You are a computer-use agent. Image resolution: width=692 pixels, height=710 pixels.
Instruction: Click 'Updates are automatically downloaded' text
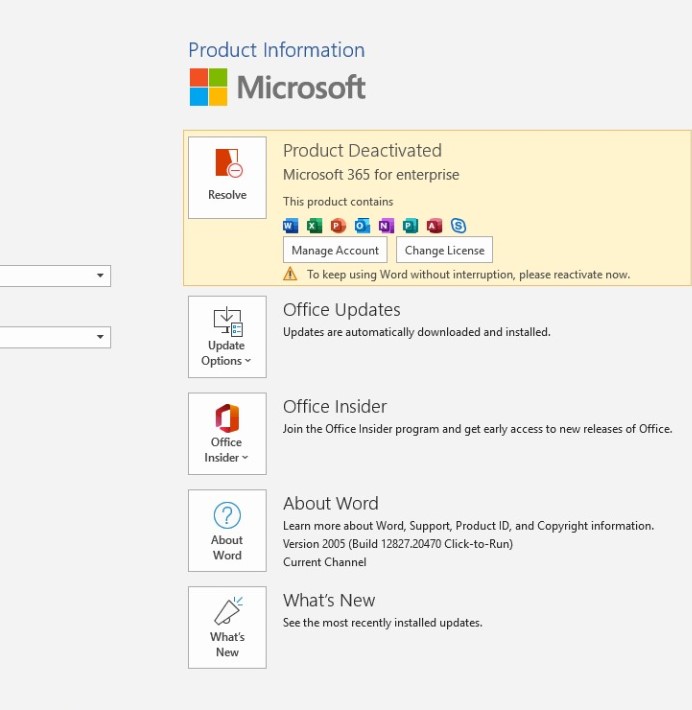tap(417, 332)
